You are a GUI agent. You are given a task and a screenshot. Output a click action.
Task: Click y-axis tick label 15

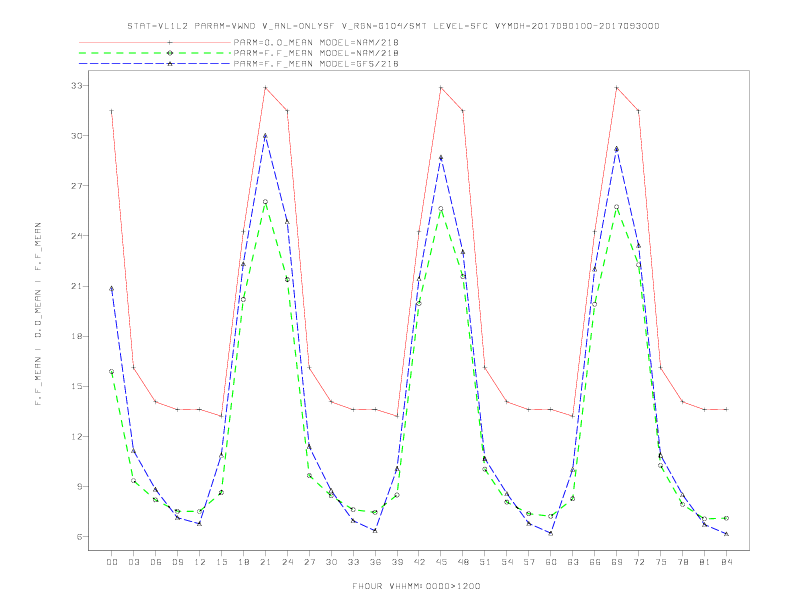76,386
